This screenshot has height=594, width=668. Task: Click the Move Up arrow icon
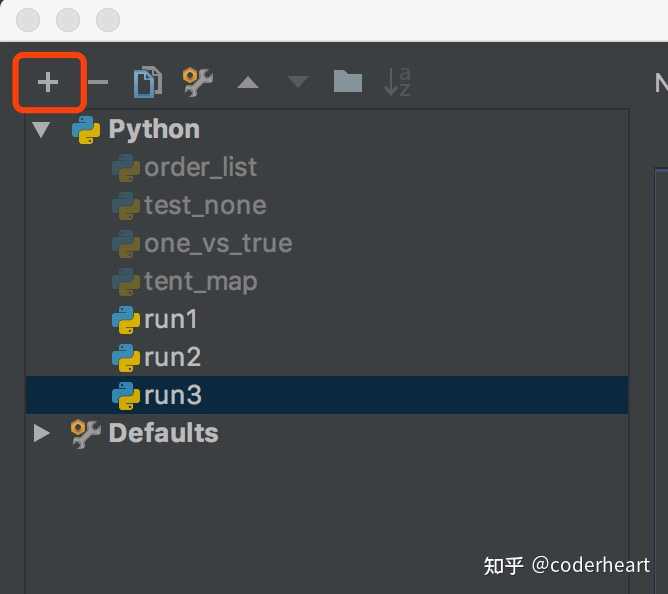[248, 83]
